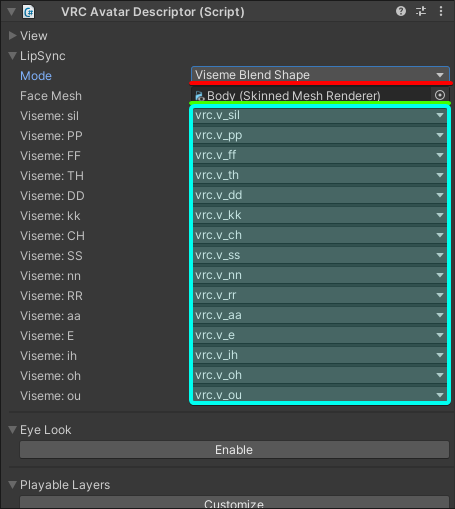Open the vrc.v_kk viseme dropdown
This screenshot has width=455, height=509.
[x=320, y=215]
